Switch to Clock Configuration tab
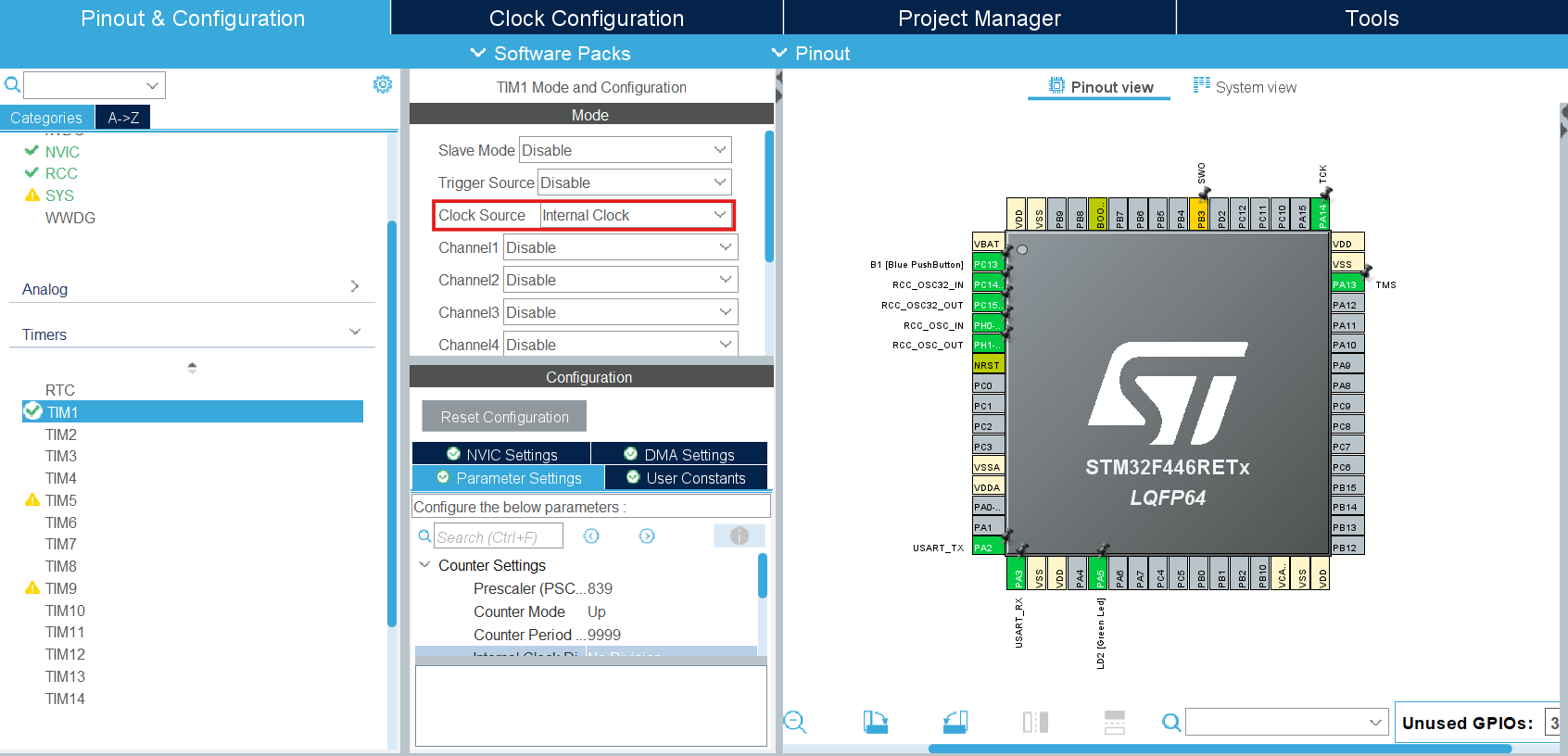The image size is (1568, 756). click(x=587, y=18)
